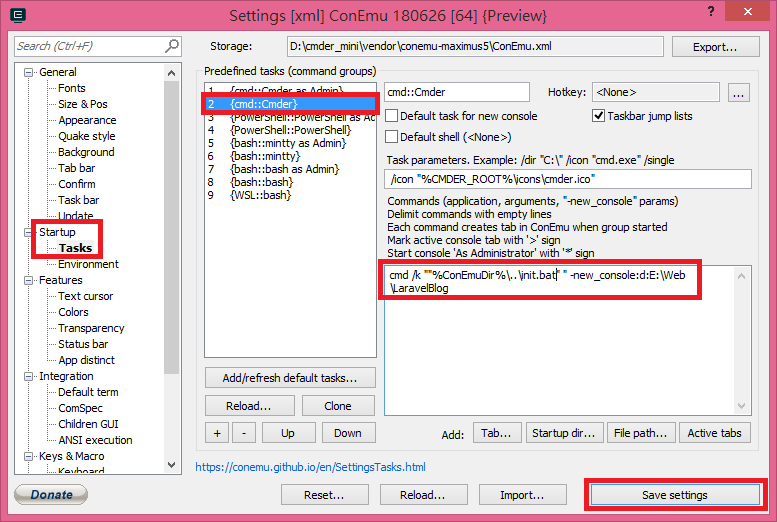Select Tasks under Startup

(x=75, y=248)
